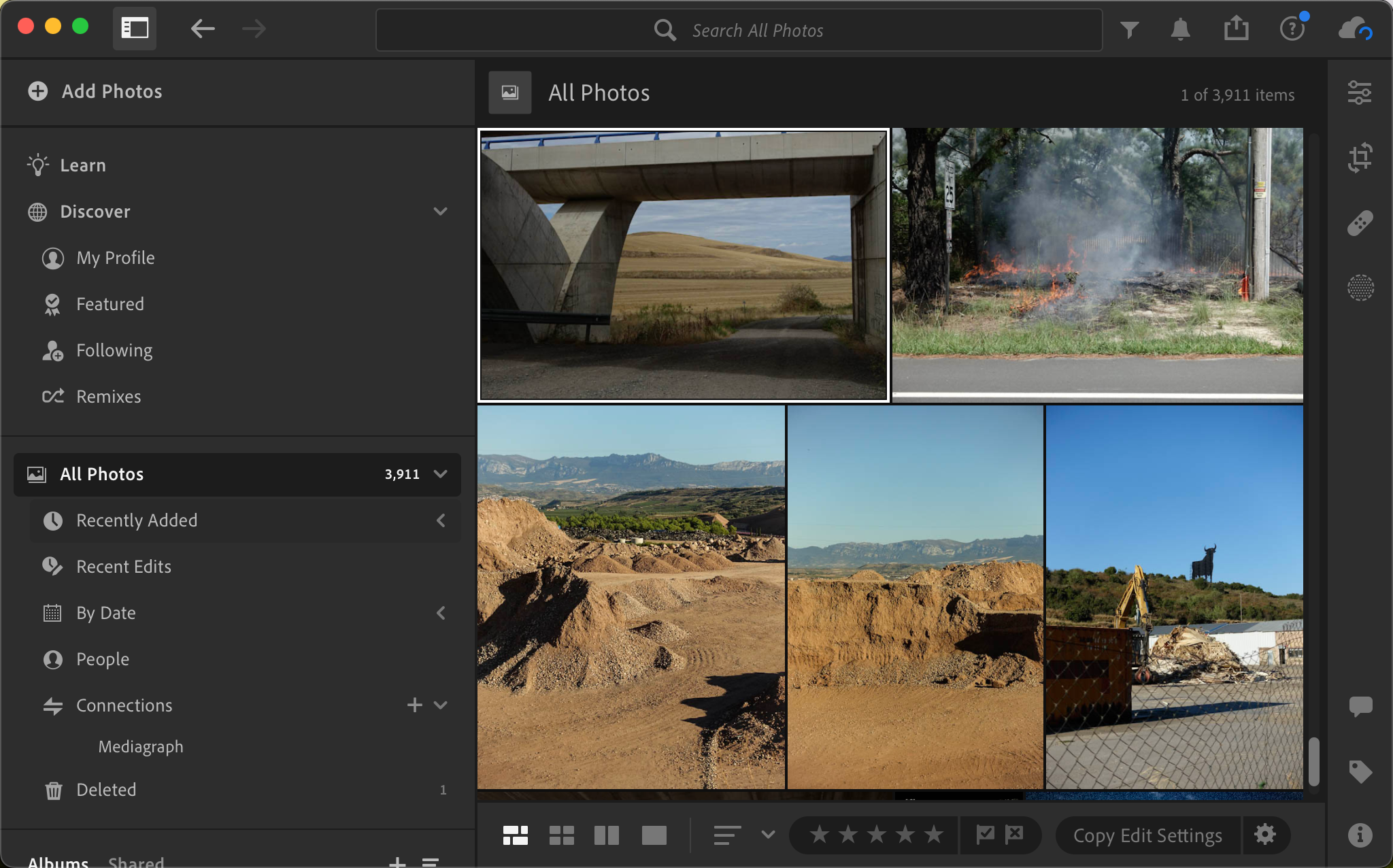Screen dimensions: 1393x868
Task: Select the Crop and Rotate tool
Action: (x=1359, y=158)
